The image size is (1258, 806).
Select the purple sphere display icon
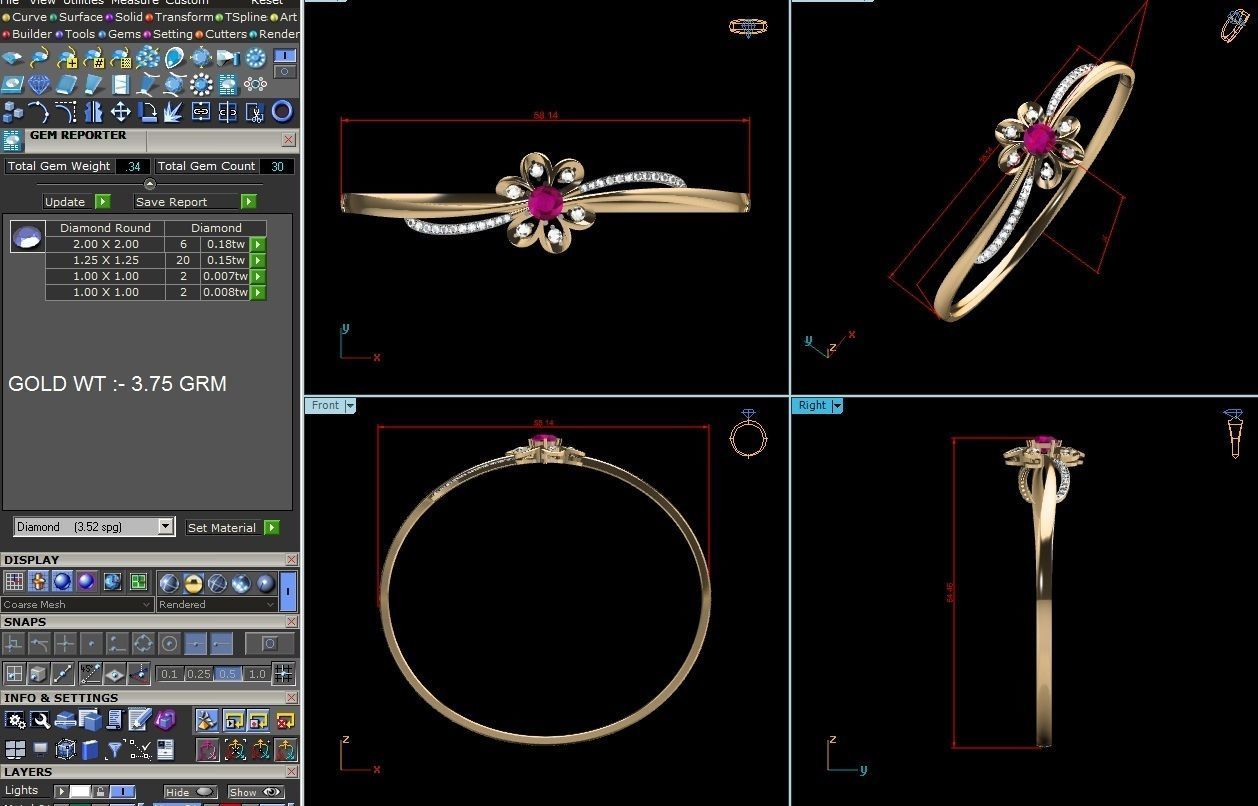pyautogui.click(x=86, y=581)
